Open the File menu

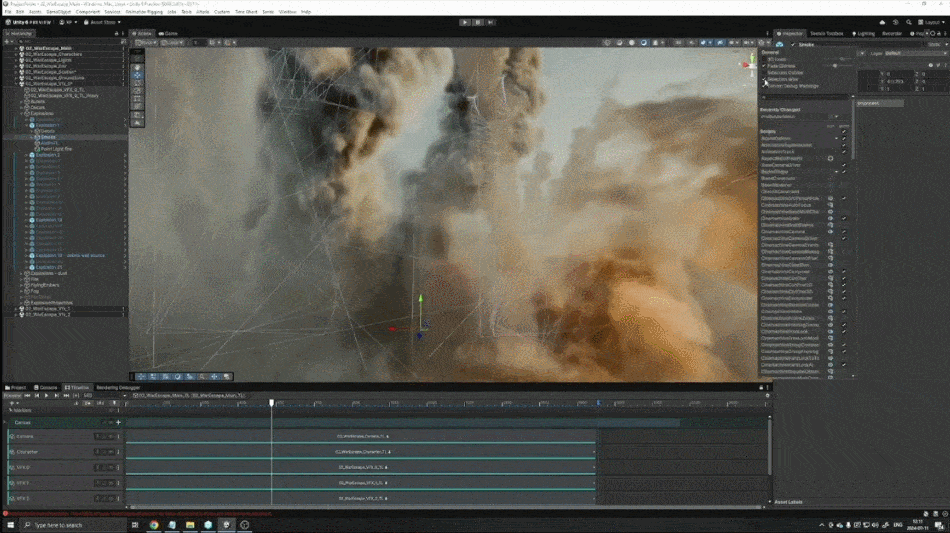(8, 12)
